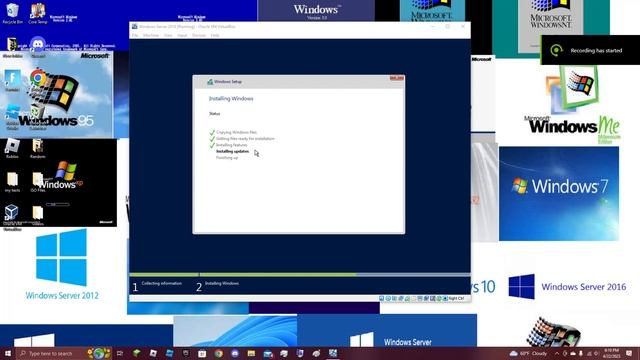The width and height of the screenshot is (640, 360).
Task: Open Discord from the taskbar
Action: pos(235,353)
